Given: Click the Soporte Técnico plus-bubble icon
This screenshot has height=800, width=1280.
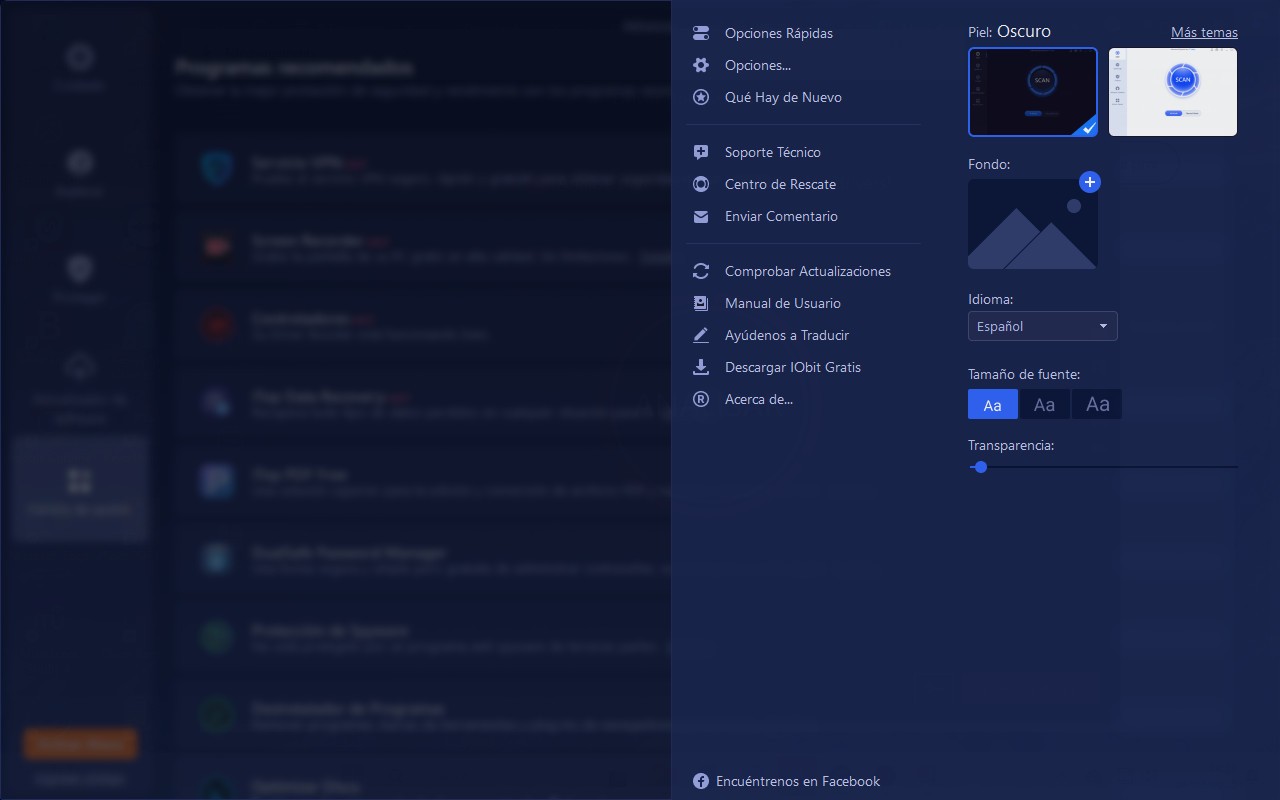Looking at the screenshot, I should [701, 152].
